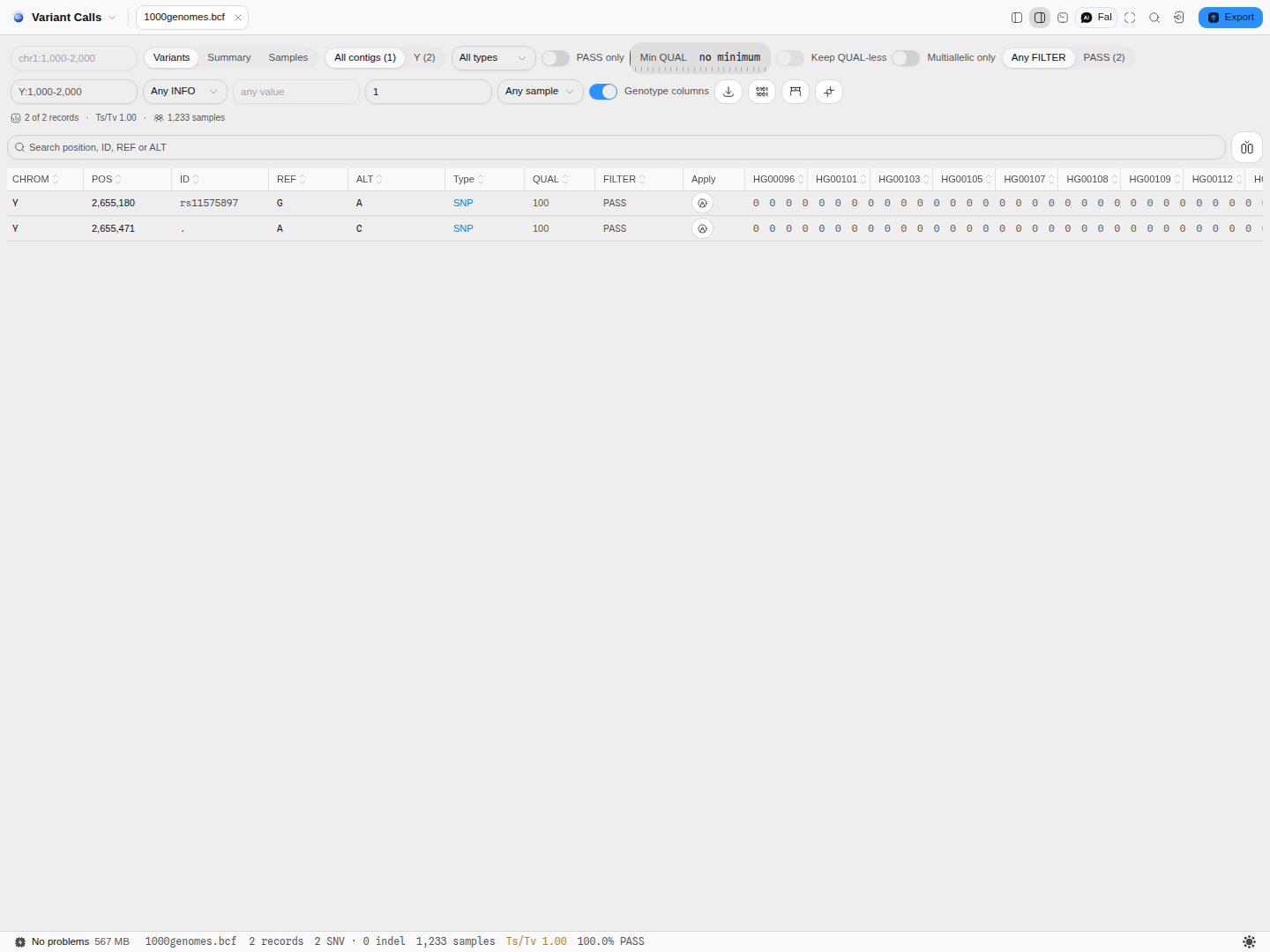1270x952 pixels.
Task: Click the SNP link in row 2,655,180
Action: pyautogui.click(x=463, y=204)
